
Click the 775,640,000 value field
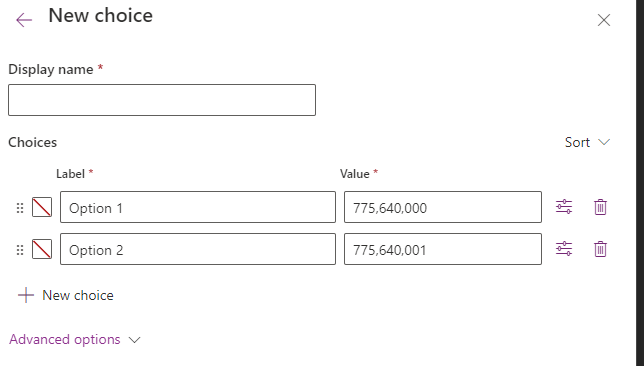click(x=443, y=207)
